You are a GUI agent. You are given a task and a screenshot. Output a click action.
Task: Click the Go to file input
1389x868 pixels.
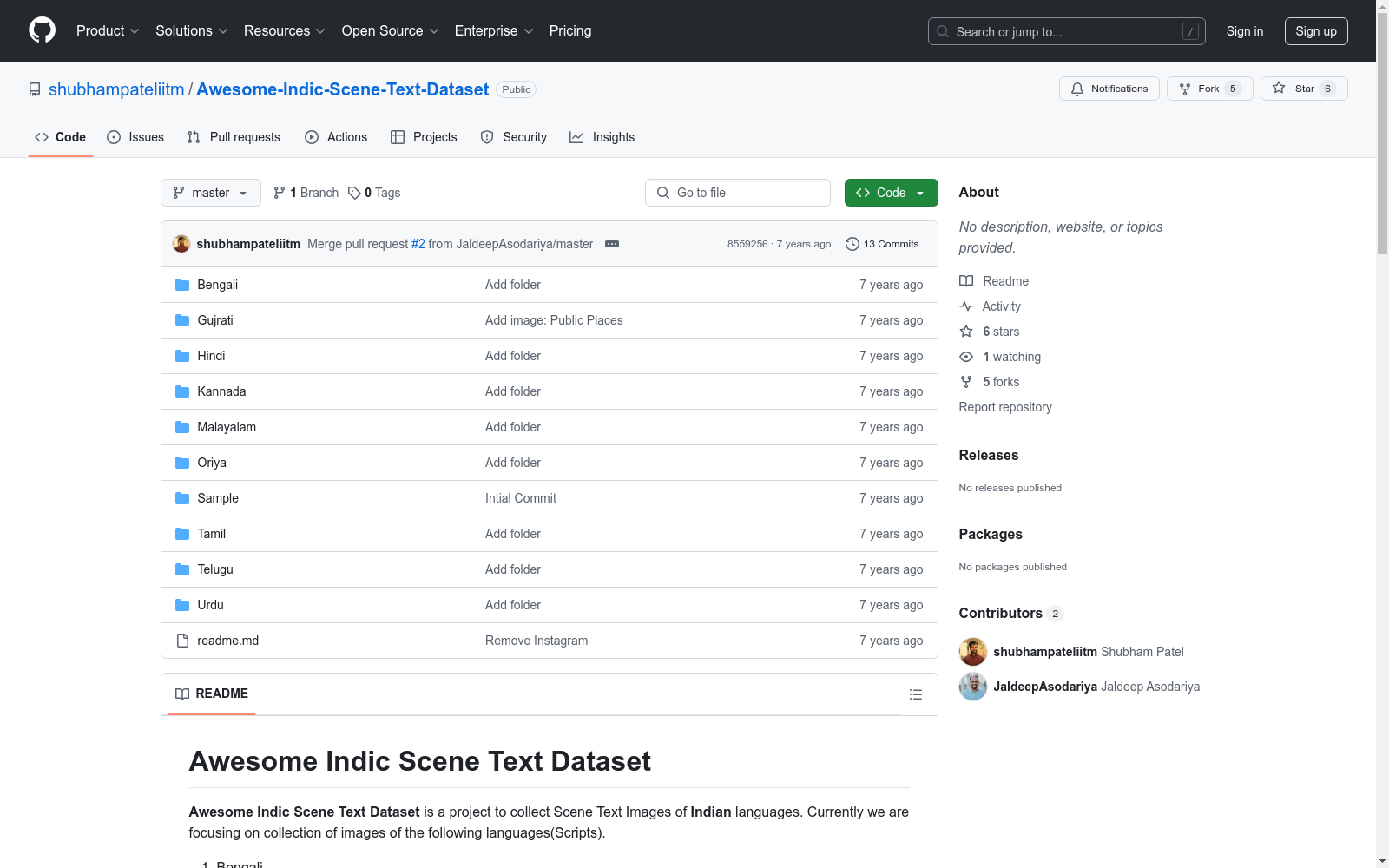(x=738, y=193)
